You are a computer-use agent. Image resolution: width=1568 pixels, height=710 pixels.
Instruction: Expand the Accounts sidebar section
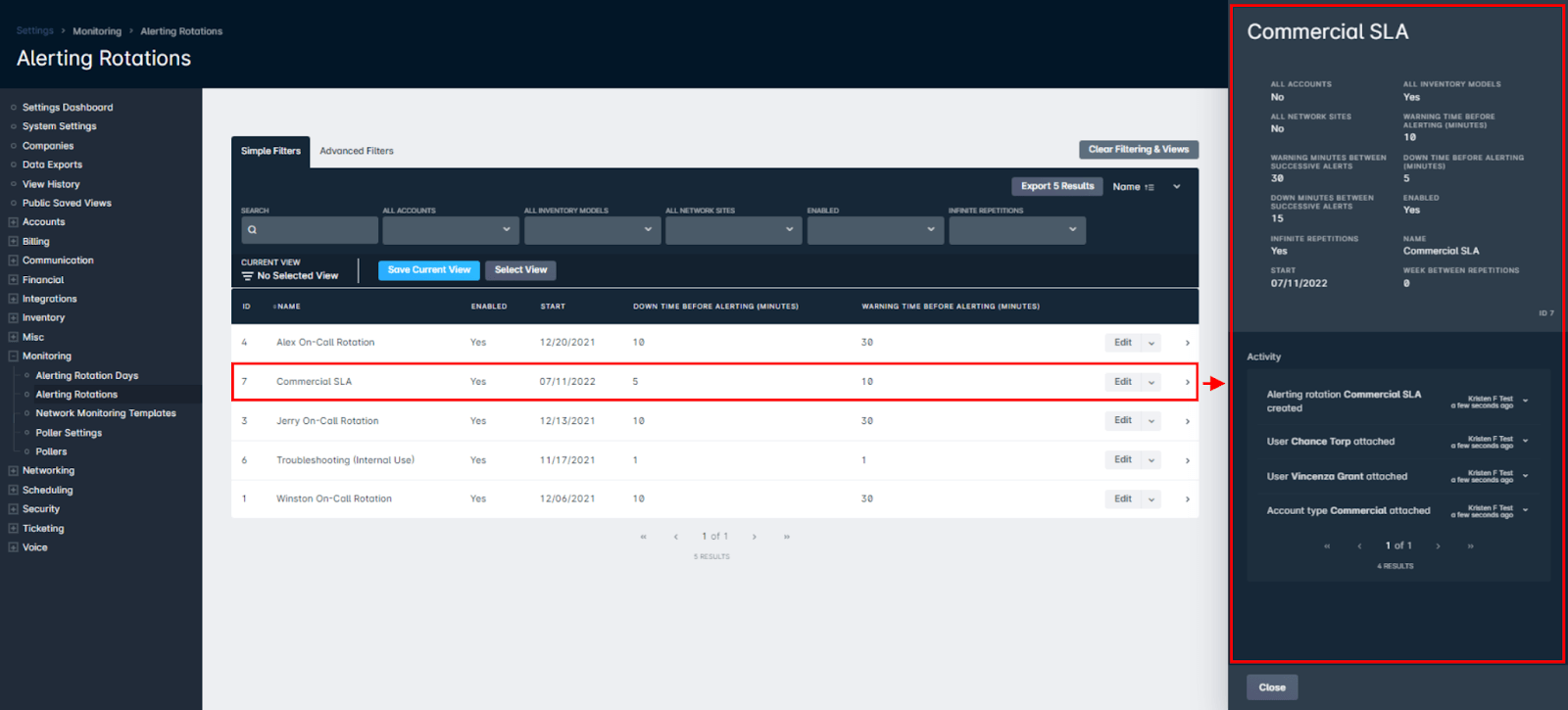(13, 222)
